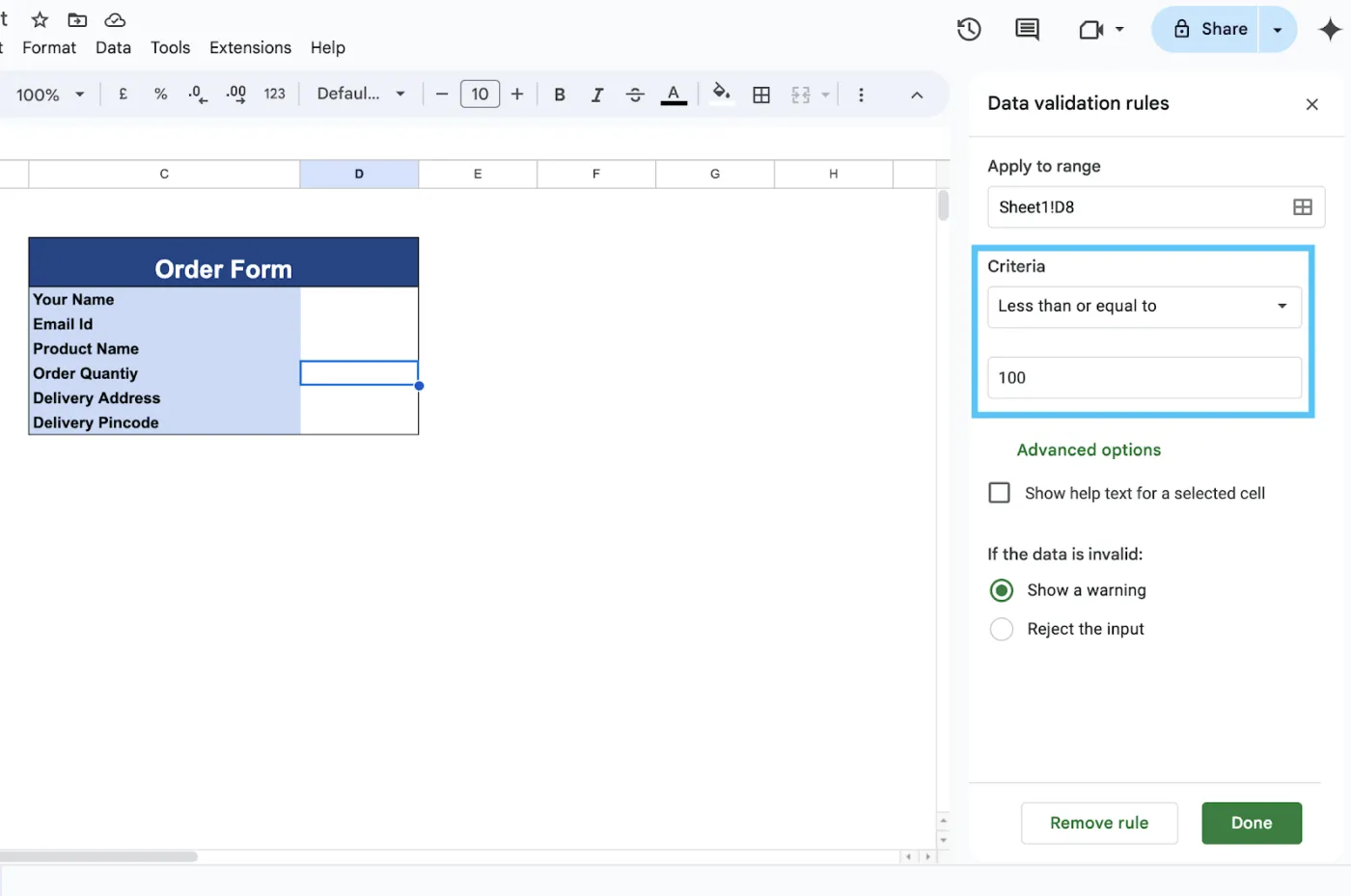Choose Reject the input option
This screenshot has width=1351, height=896.
click(1001, 628)
